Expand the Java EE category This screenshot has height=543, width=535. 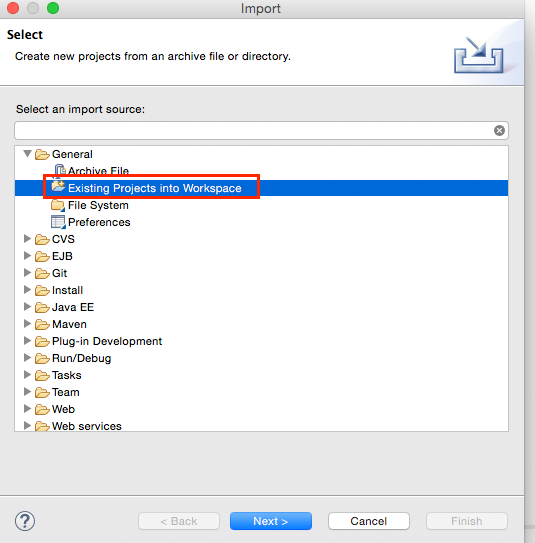coord(27,306)
